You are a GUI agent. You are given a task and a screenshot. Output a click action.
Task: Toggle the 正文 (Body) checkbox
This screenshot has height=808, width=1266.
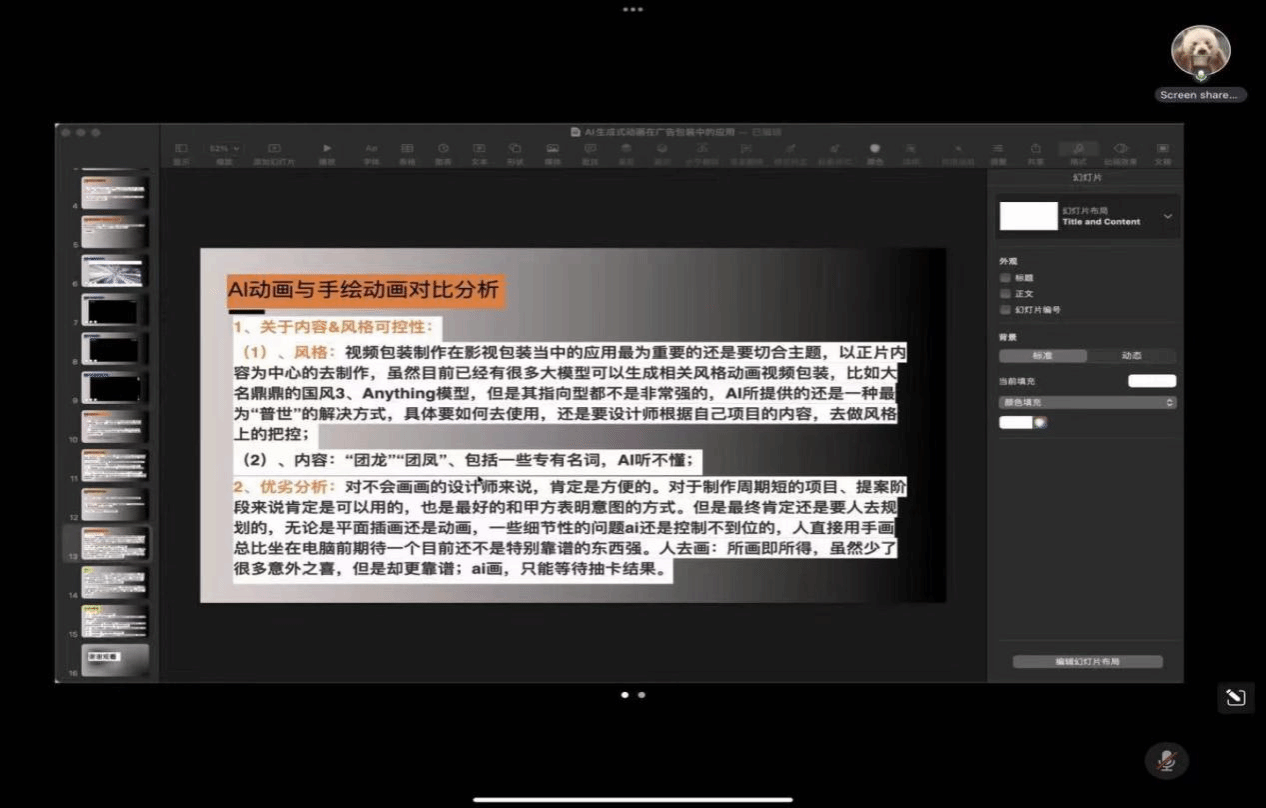click(1005, 294)
